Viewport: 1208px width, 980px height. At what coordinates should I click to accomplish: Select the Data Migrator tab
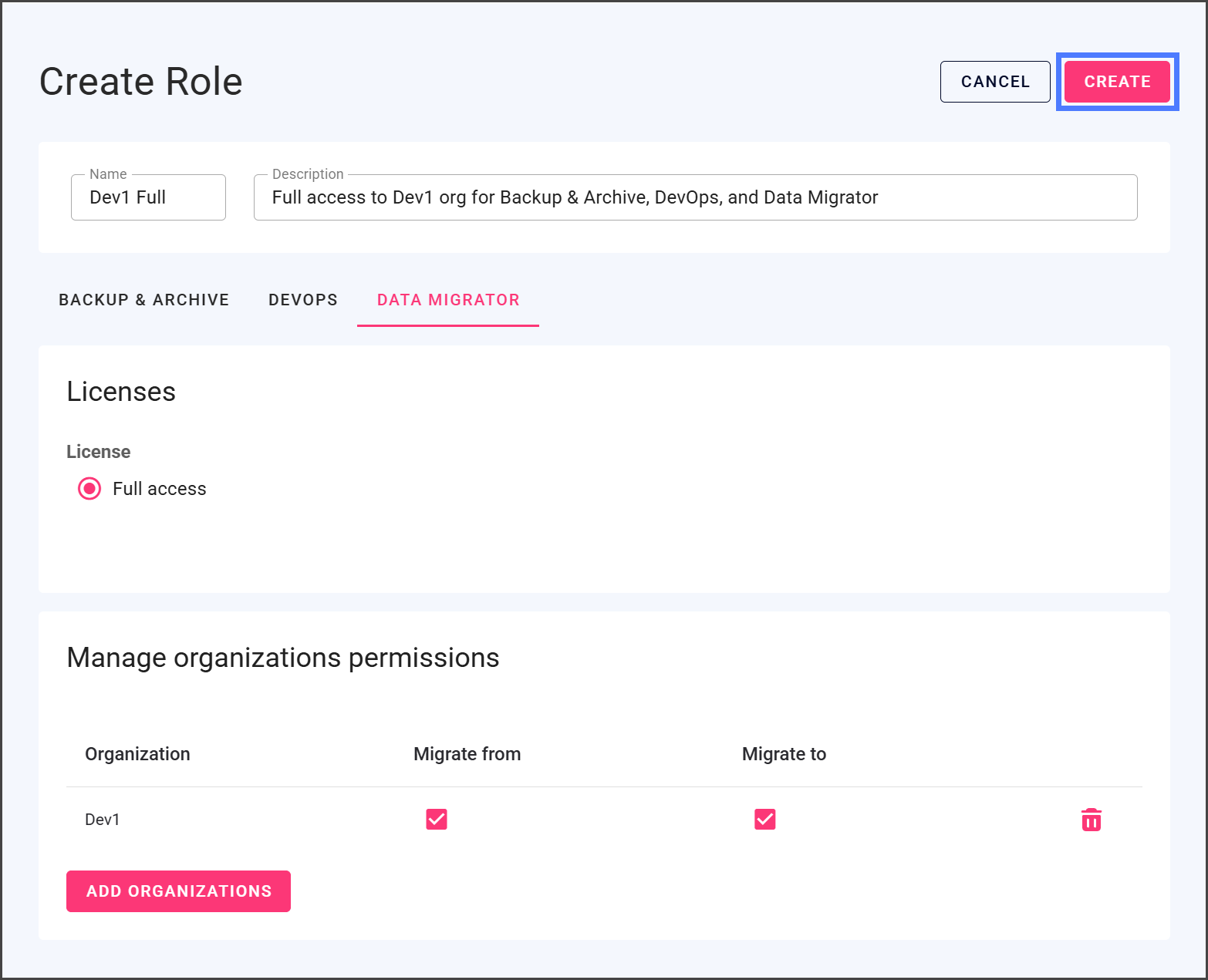pos(447,300)
